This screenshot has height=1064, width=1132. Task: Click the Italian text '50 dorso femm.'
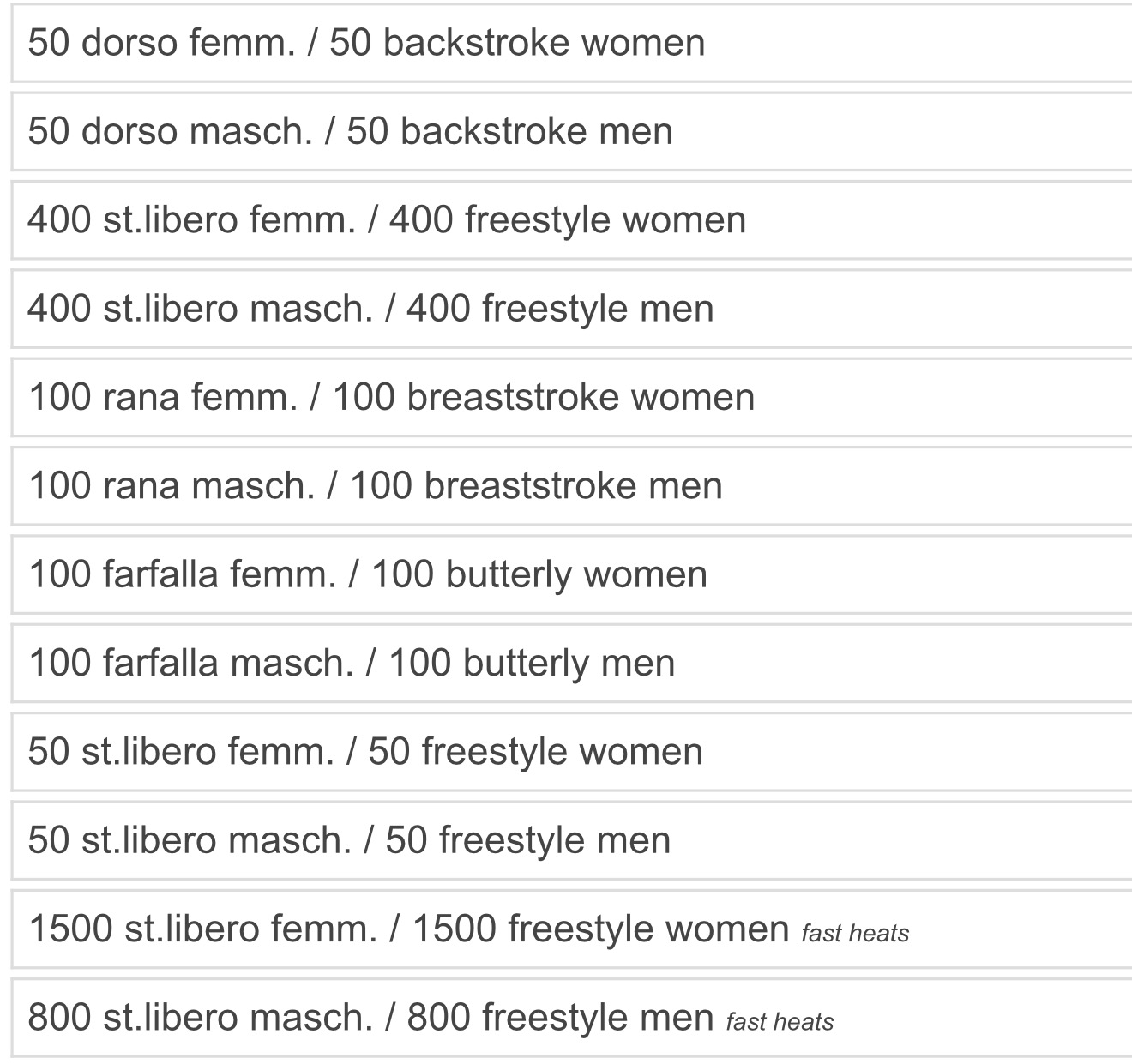coord(161,44)
